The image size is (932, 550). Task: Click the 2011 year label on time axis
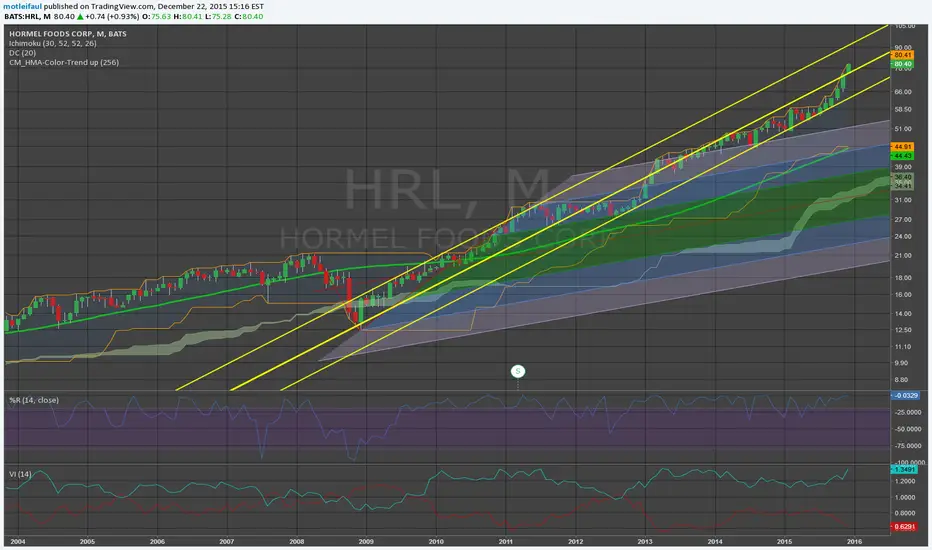[506, 542]
